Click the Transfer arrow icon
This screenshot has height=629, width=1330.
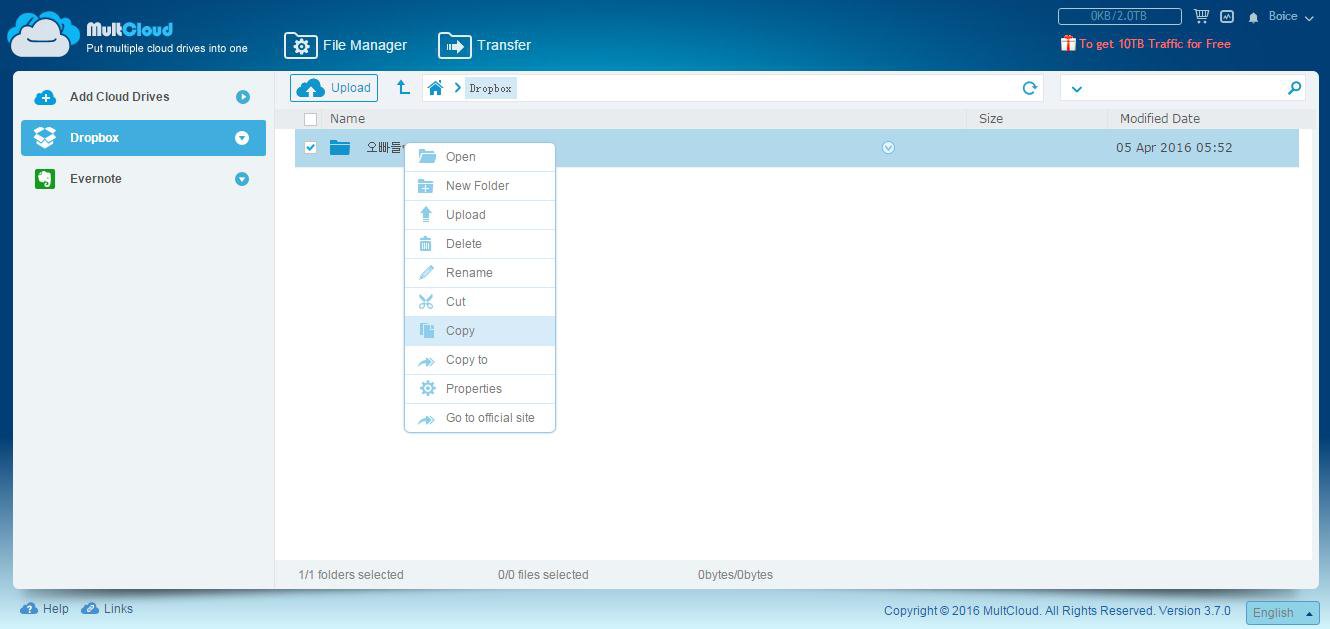click(454, 46)
